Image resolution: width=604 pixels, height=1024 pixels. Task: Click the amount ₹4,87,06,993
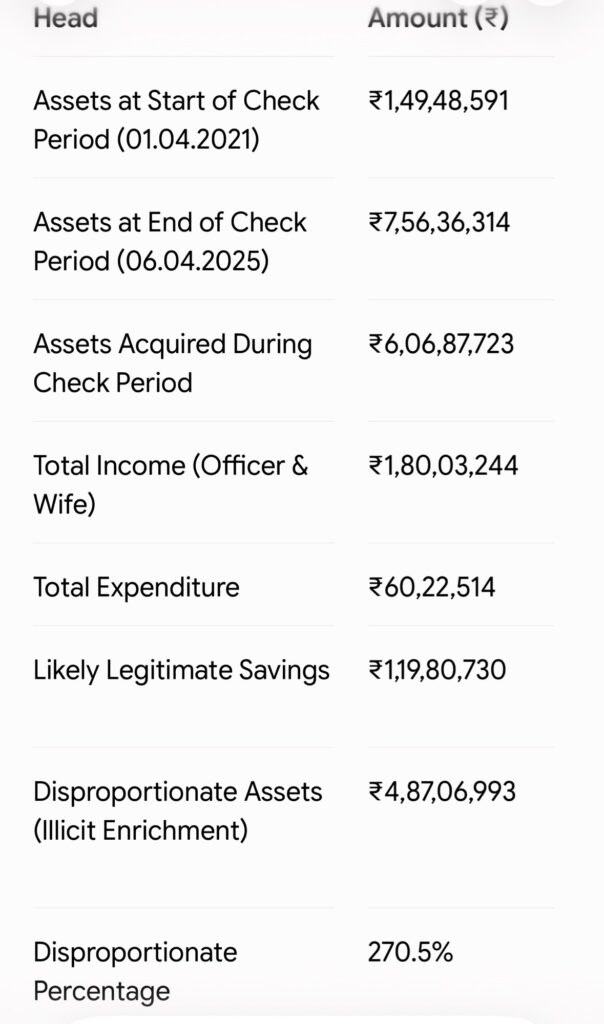tap(442, 792)
